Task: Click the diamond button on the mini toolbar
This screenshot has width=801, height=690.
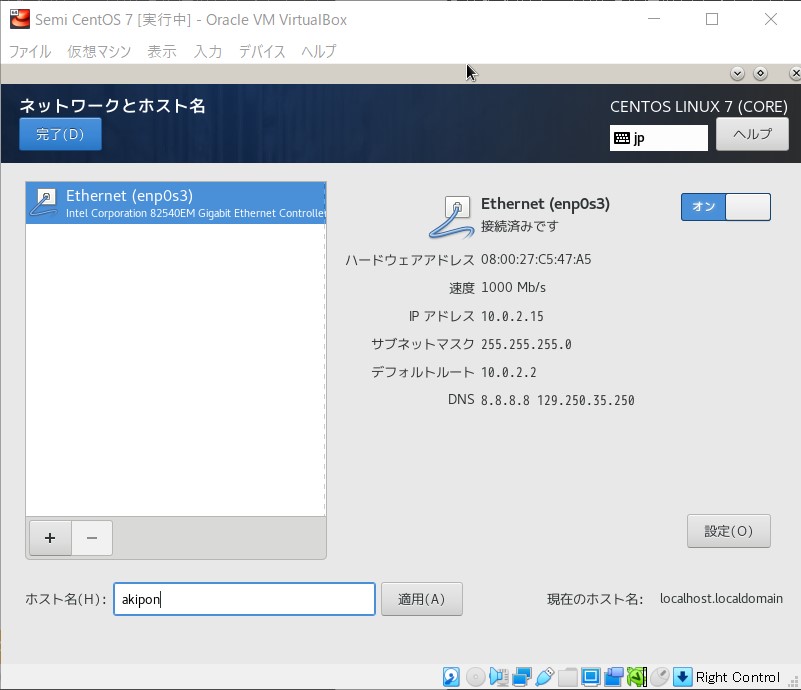Action: point(760,74)
